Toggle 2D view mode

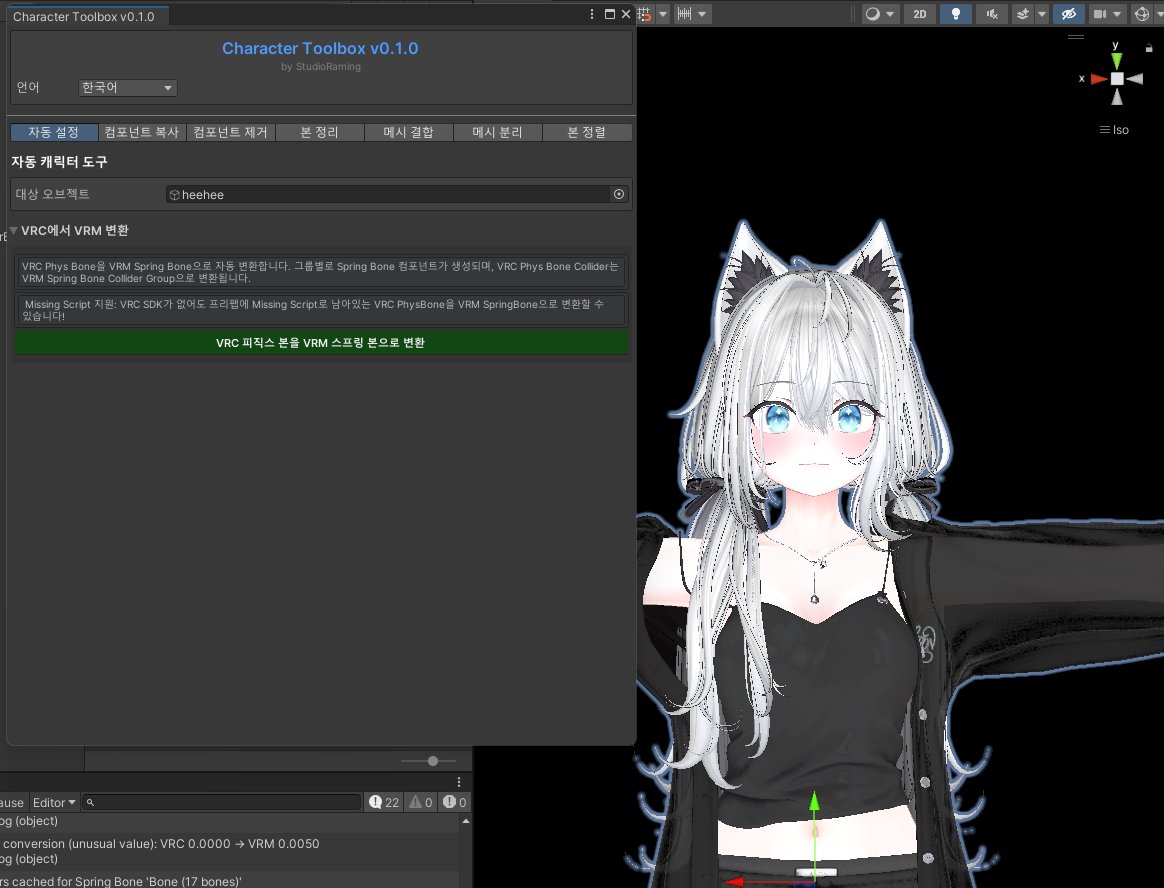tap(920, 13)
